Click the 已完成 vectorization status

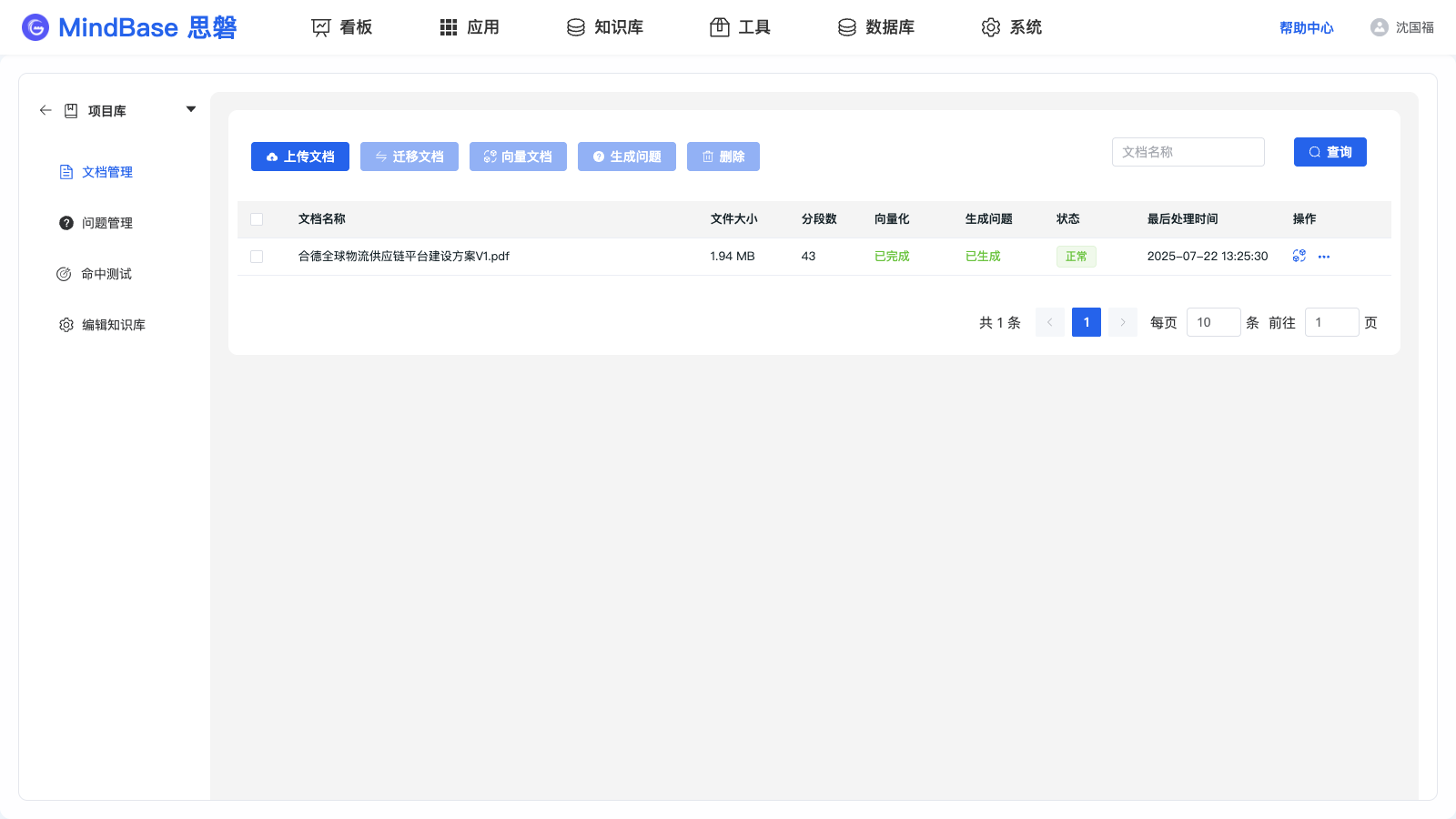coord(892,257)
